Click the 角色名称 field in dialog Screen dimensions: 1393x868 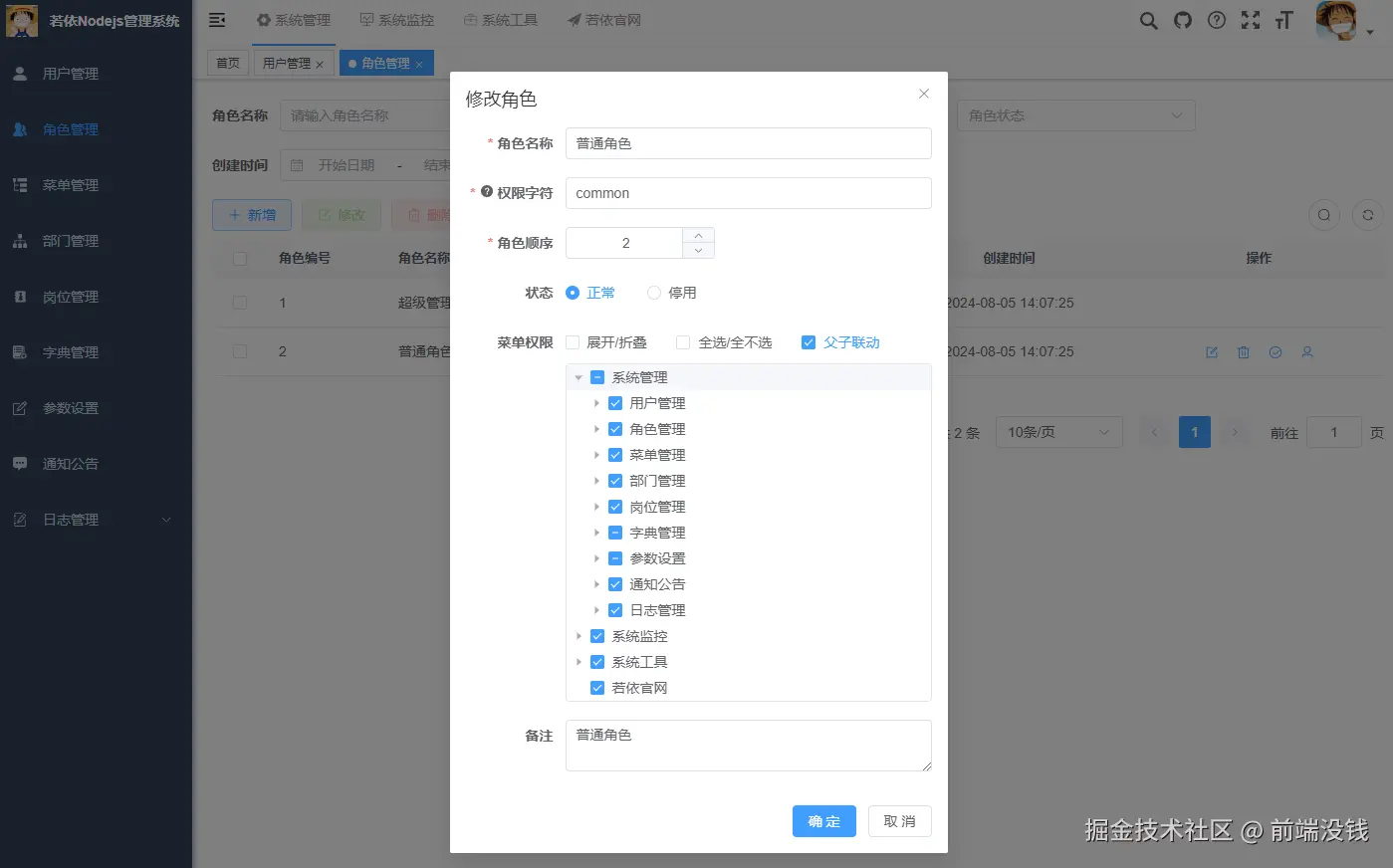(x=749, y=143)
